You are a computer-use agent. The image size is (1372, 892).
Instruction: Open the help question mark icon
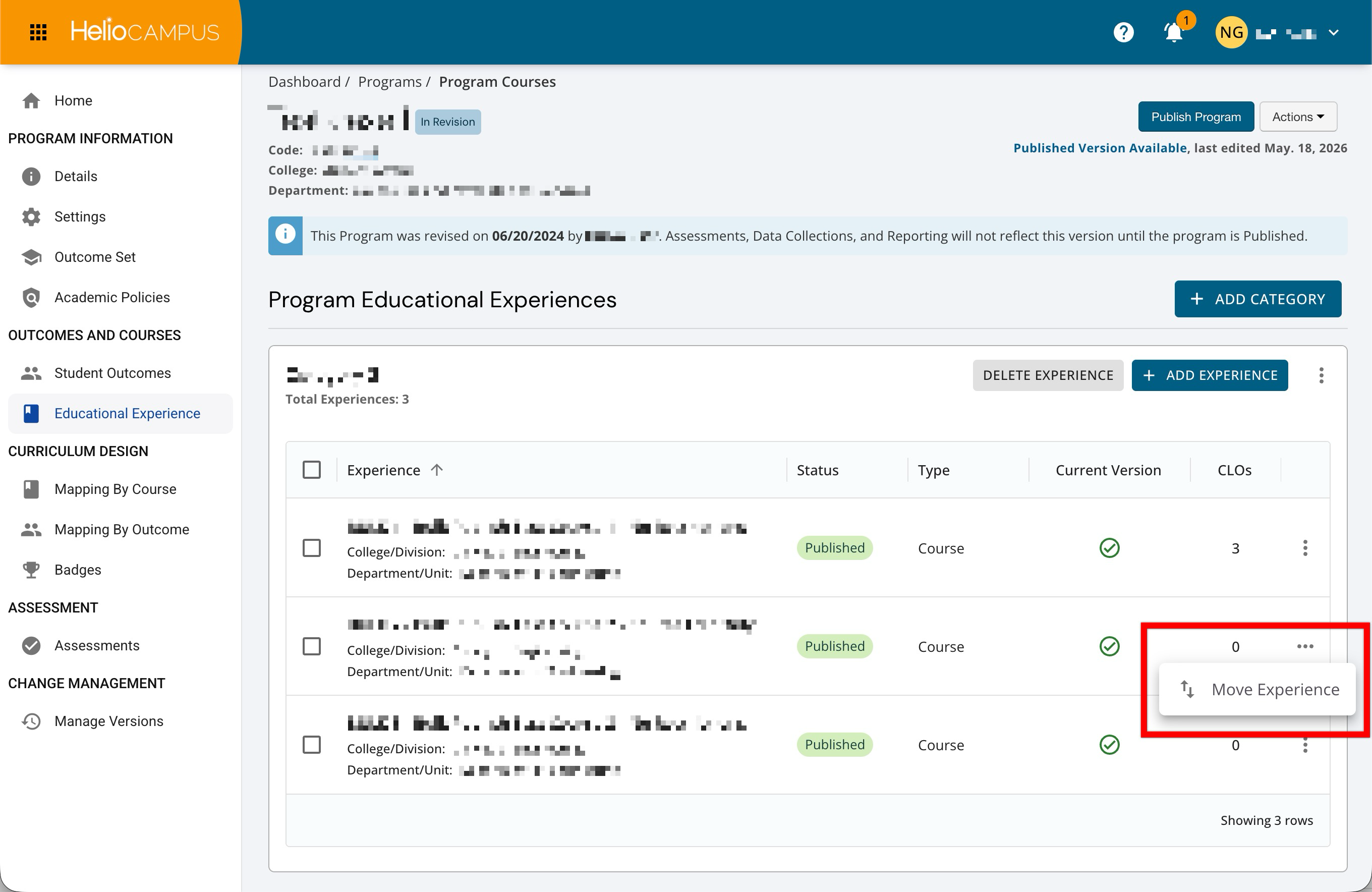1123,32
